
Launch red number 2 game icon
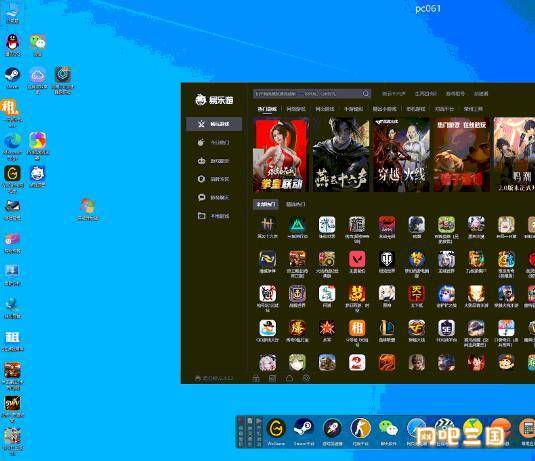pos(357,362)
